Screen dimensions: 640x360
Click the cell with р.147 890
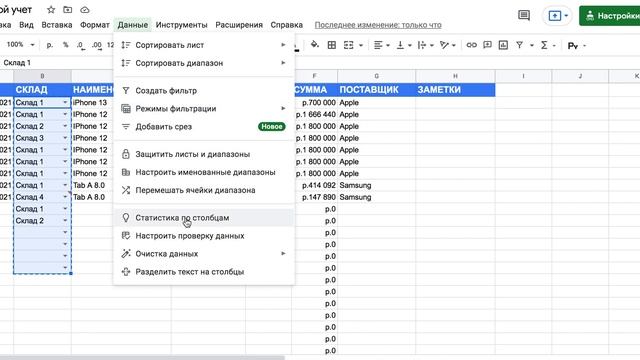[x=314, y=197]
